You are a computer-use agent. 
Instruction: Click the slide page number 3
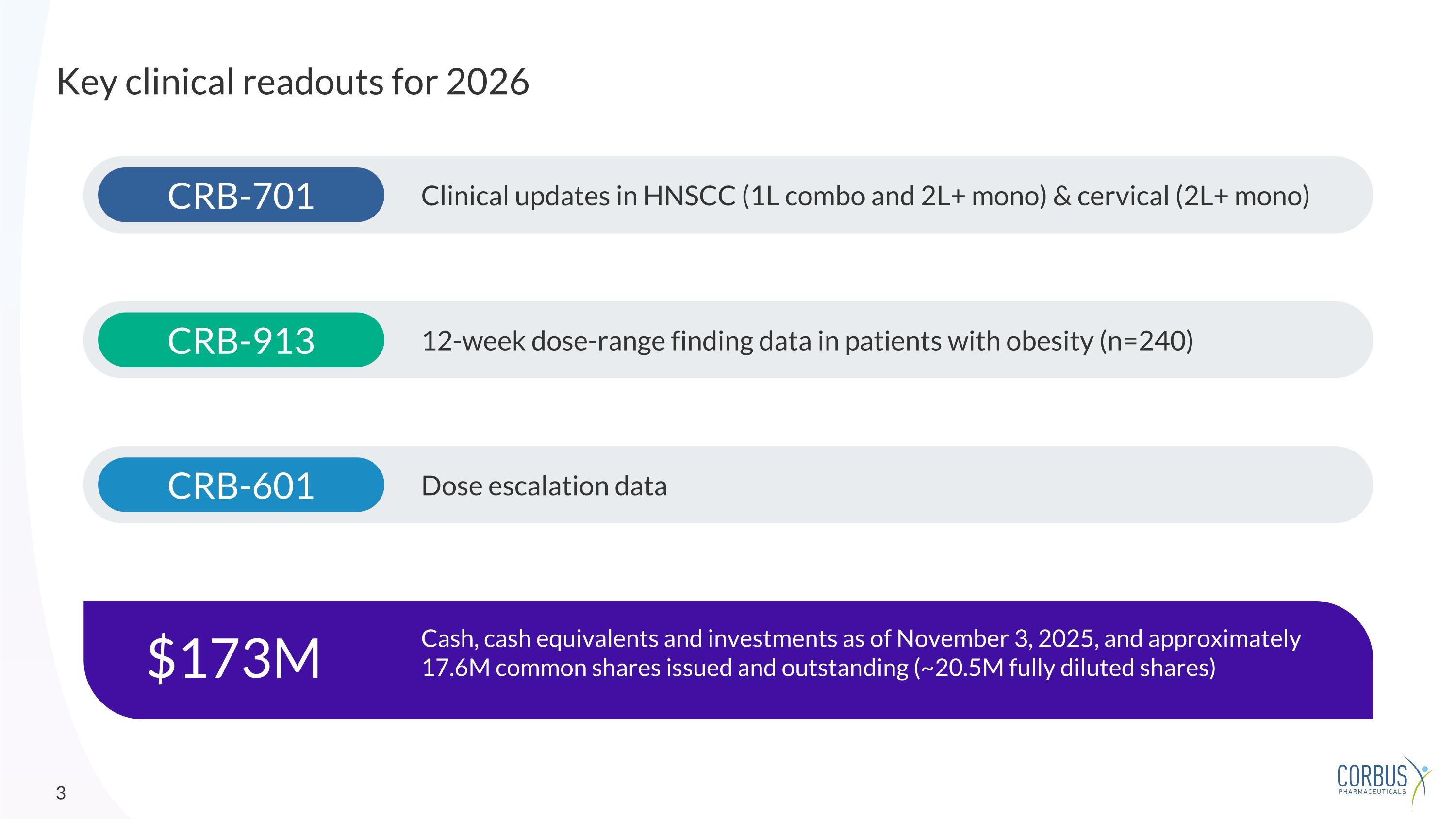[61, 793]
